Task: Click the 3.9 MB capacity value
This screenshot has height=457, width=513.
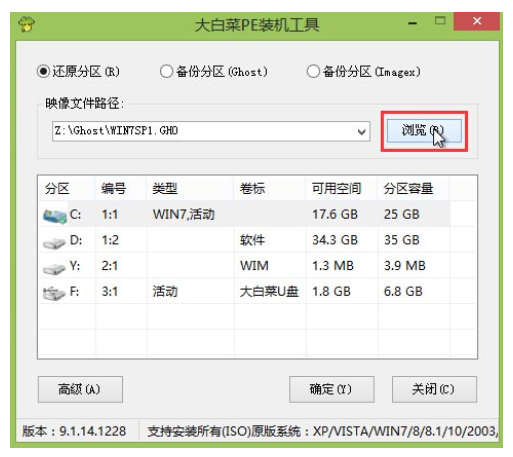Action: 405,266
